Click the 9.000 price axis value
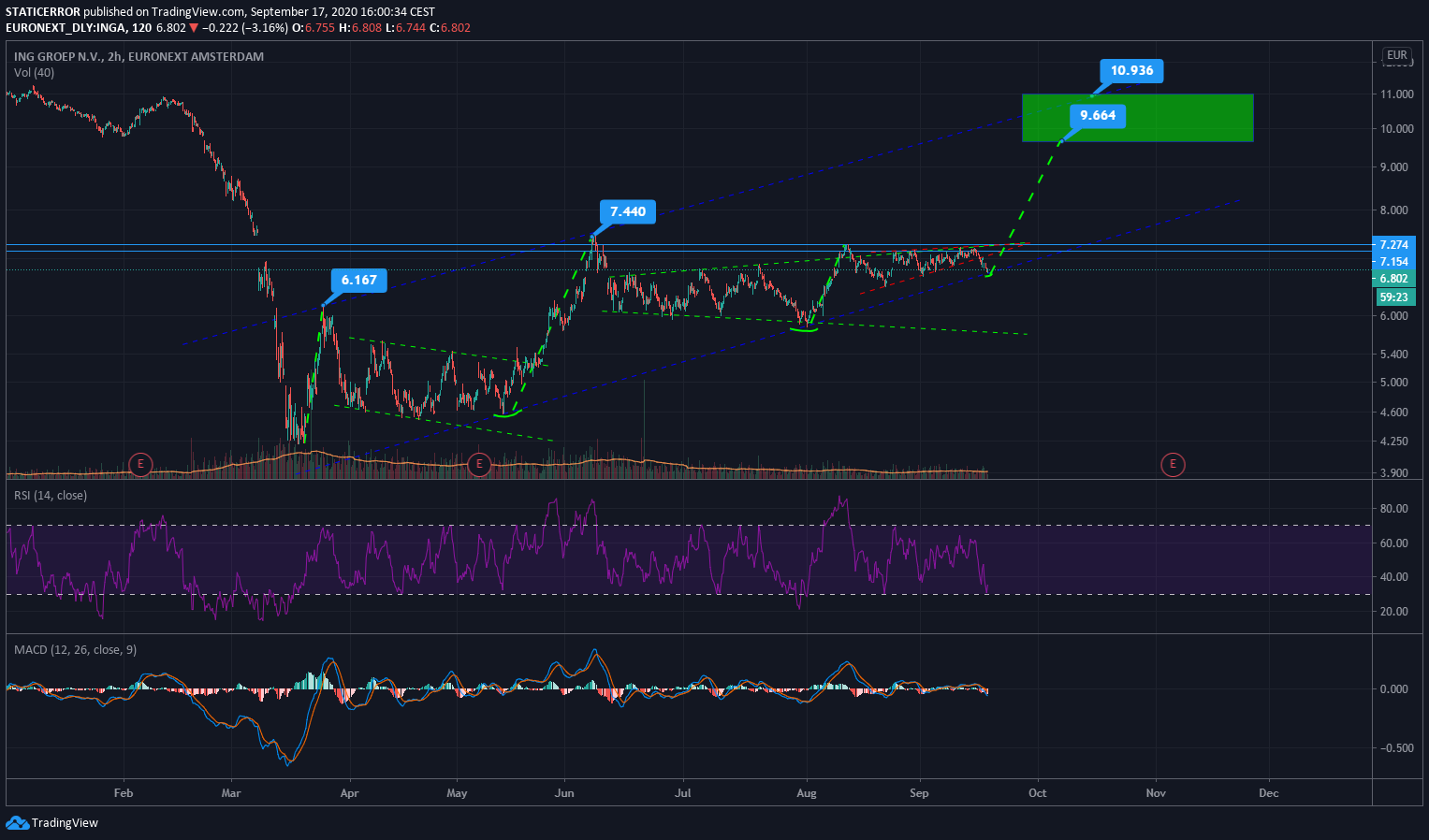 click(1394, 167)
